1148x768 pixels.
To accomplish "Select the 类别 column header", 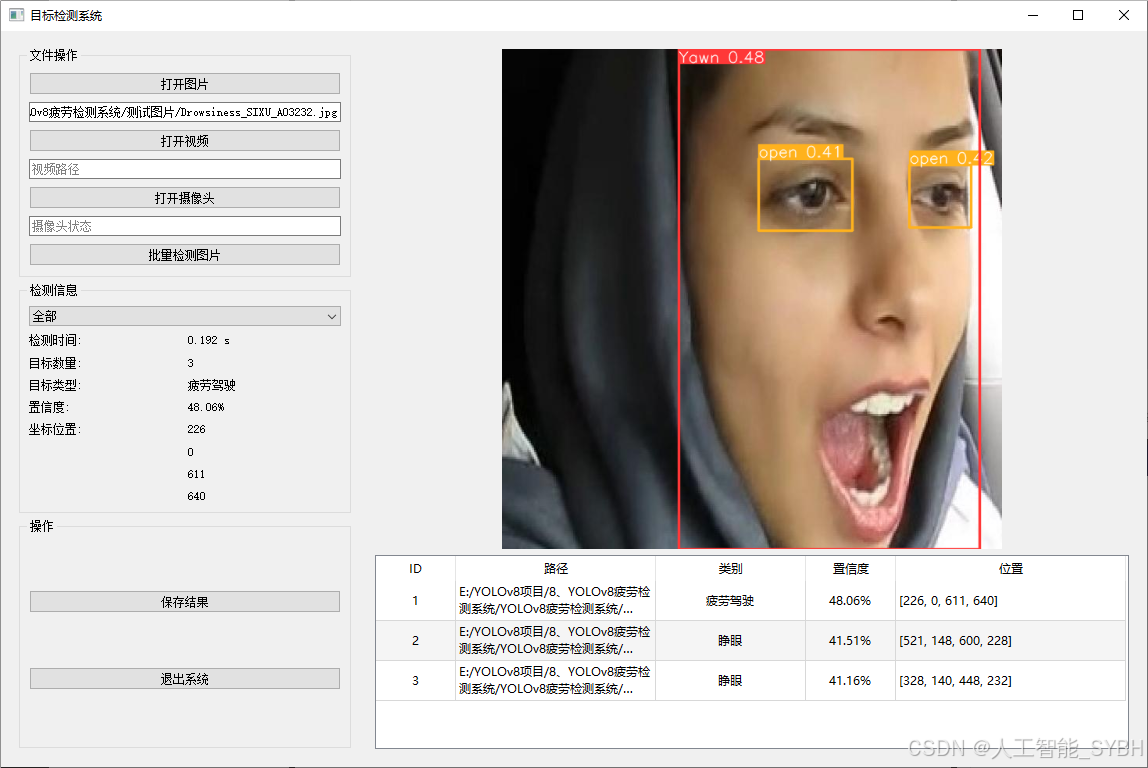I will 730,569.
